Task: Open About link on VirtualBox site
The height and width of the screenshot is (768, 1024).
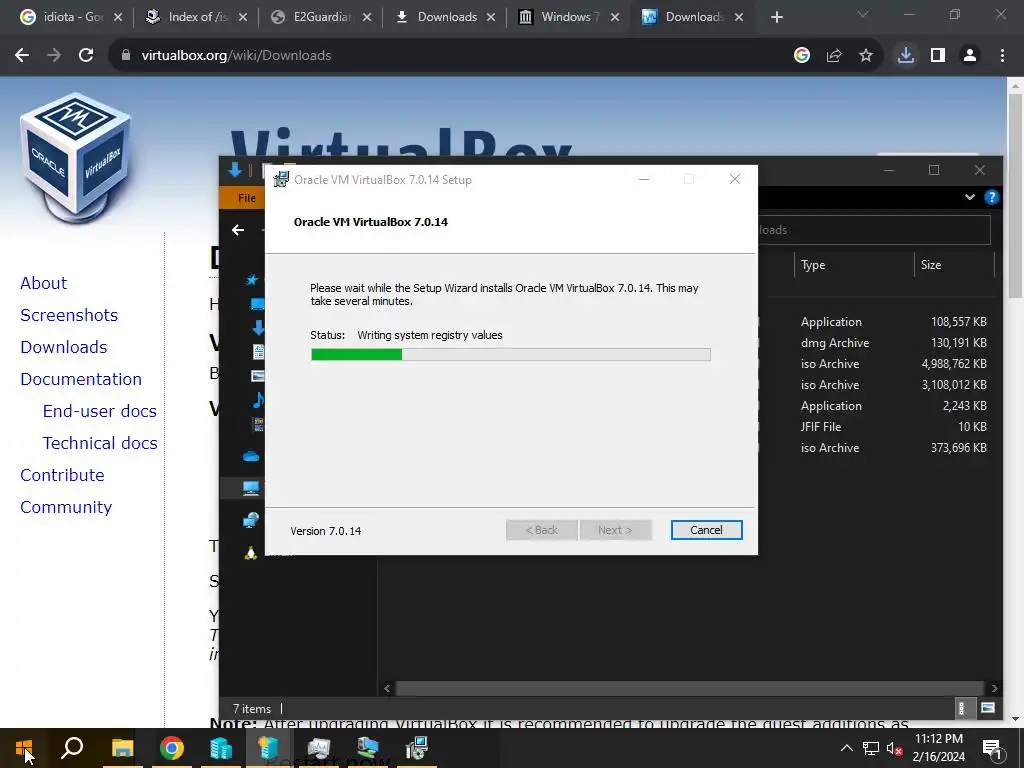Action: [x=44, y=283]
